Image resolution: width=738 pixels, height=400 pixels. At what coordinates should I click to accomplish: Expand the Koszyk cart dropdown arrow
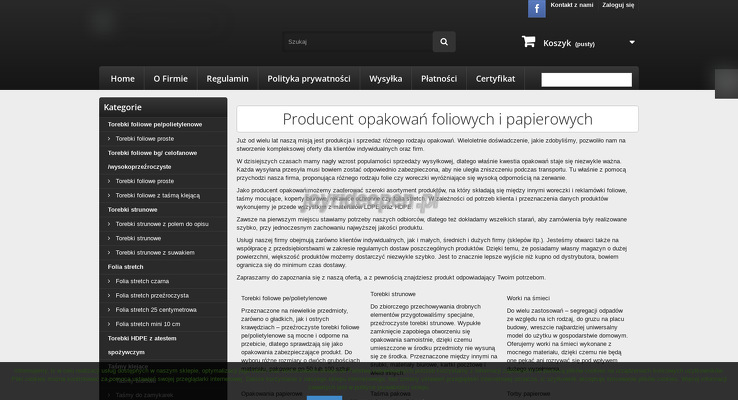[631, 42]
